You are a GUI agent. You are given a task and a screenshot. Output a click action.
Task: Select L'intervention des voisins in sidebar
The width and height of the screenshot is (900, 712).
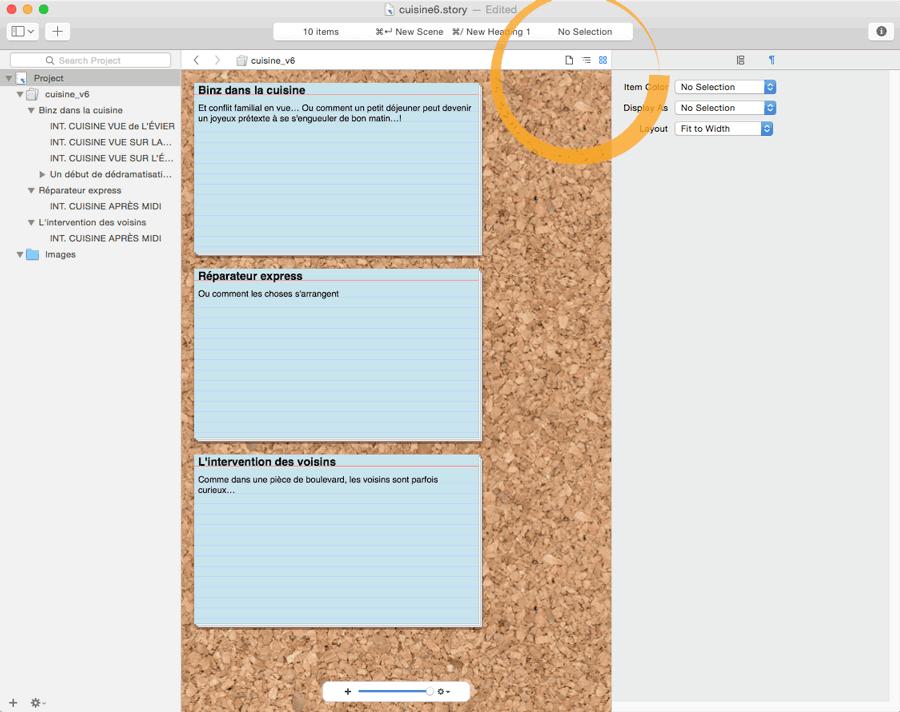[92, 222]
